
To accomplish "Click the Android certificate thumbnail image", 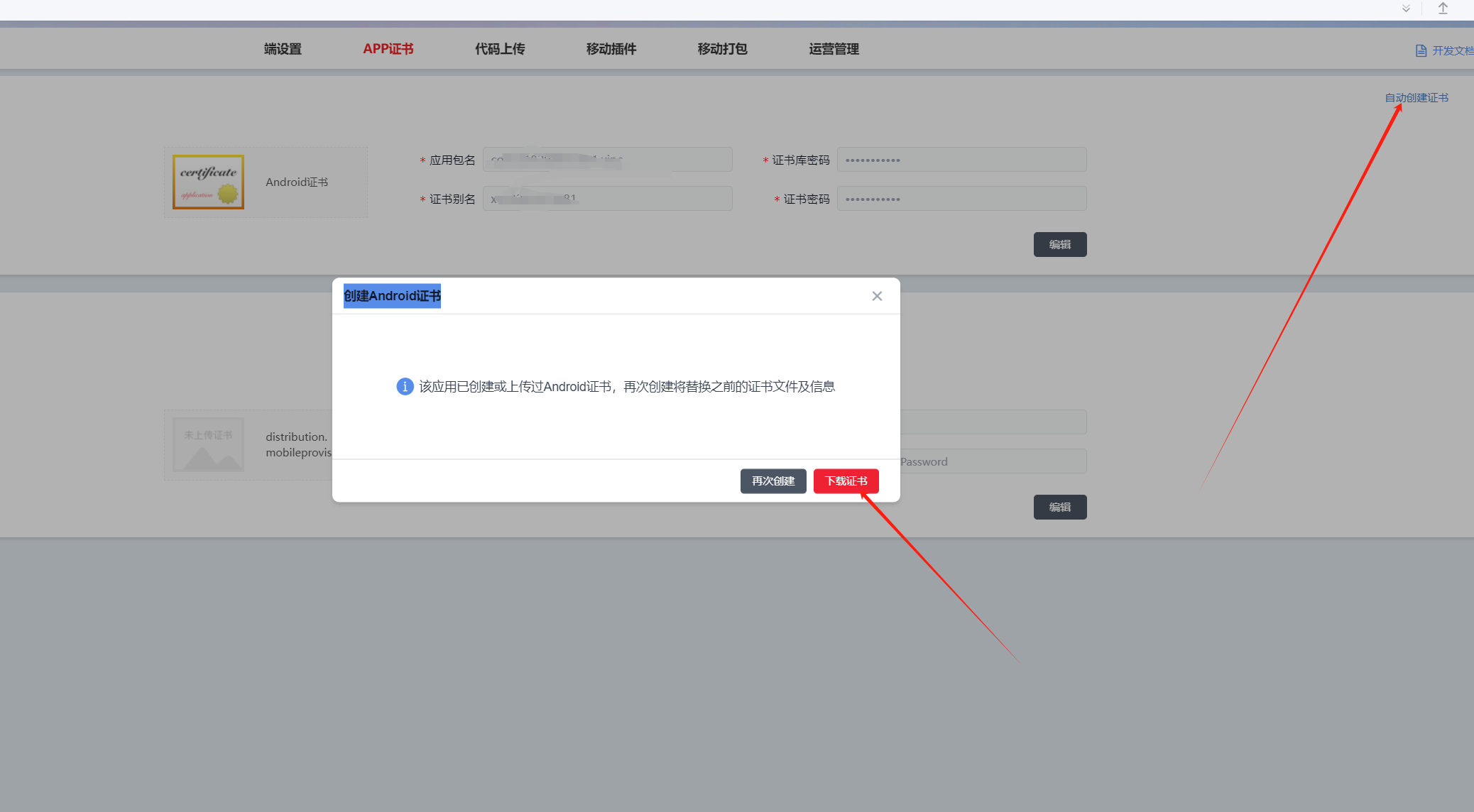I will tap(208, 182).
